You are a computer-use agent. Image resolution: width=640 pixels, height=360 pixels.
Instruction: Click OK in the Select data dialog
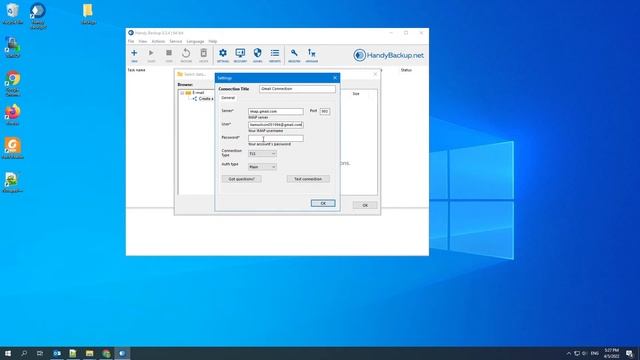coord(365,205)
